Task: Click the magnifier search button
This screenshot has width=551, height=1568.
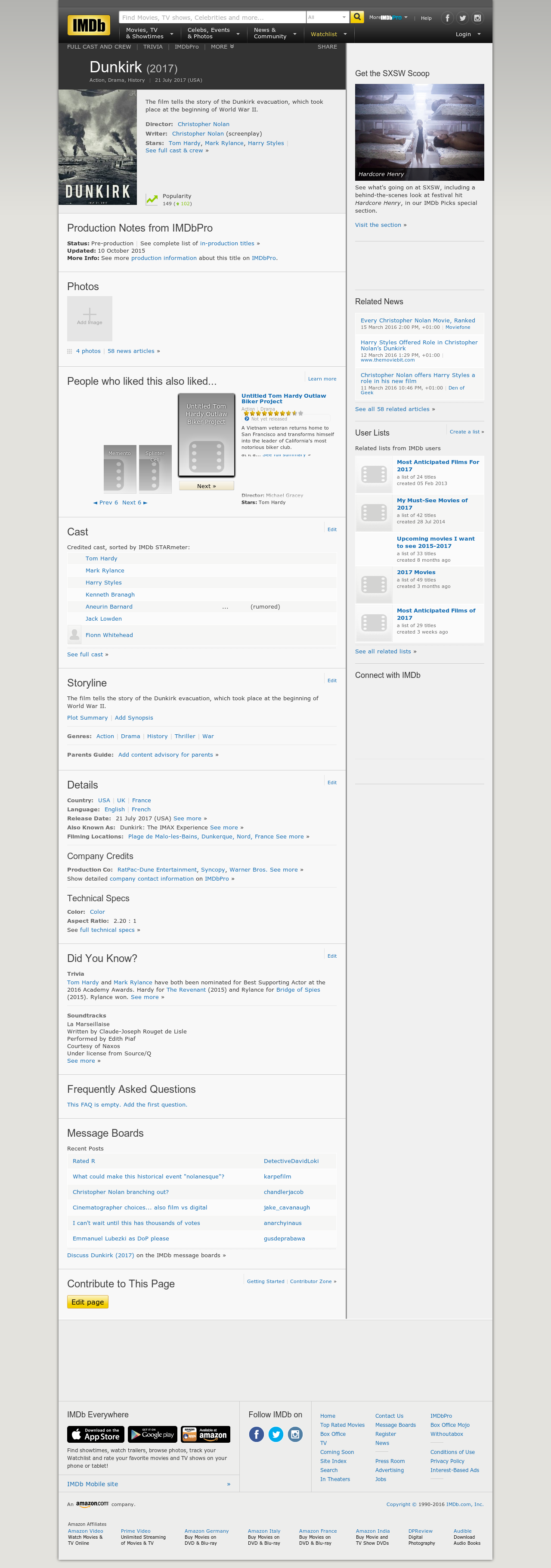Action: (x=357, y=17)
